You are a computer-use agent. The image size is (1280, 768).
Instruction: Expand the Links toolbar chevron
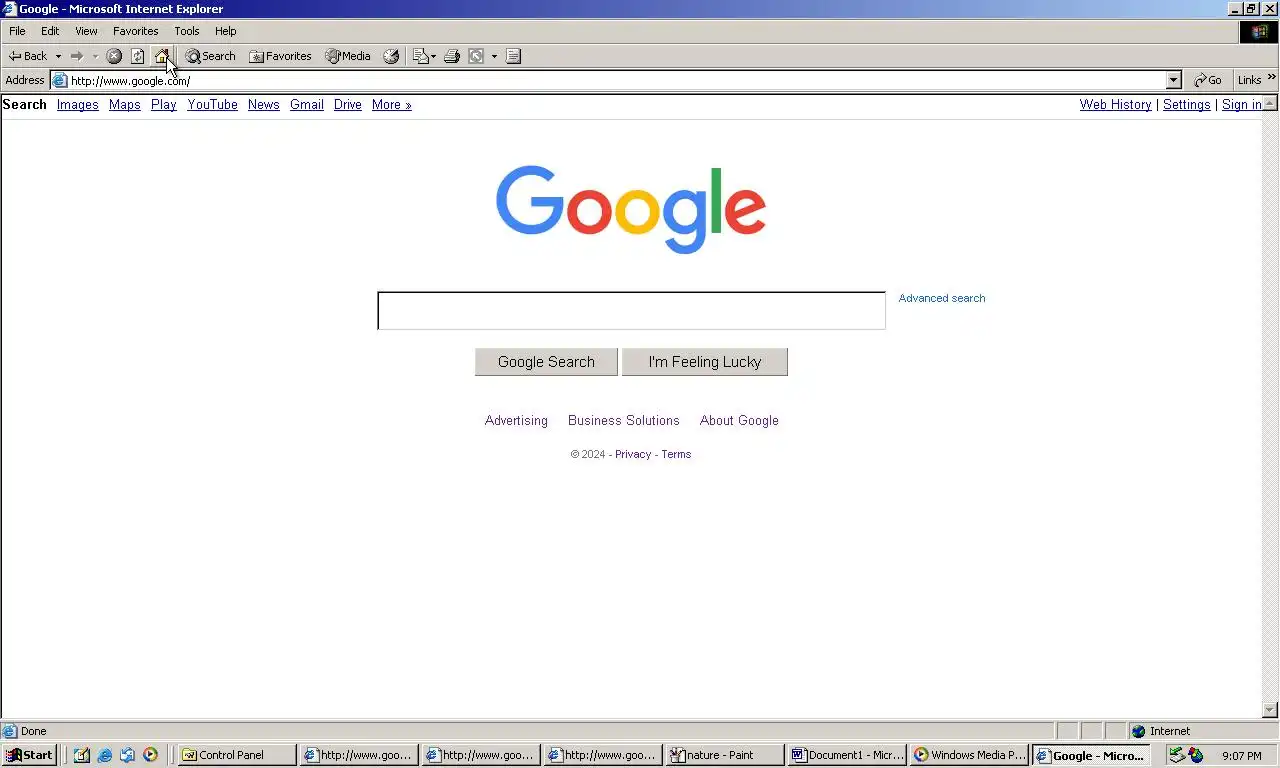(1272, 78)
